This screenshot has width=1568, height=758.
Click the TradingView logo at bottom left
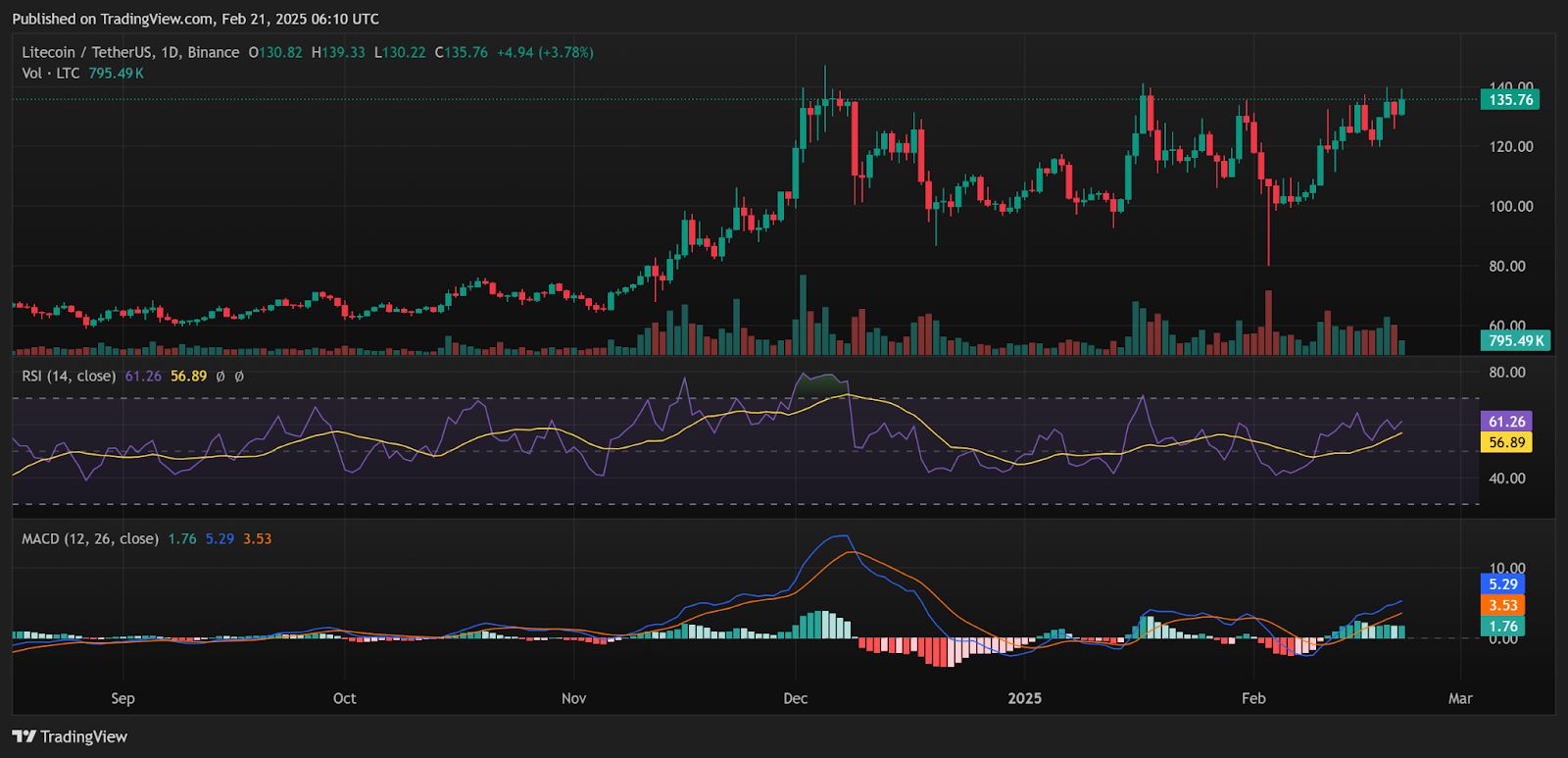click(70, 736)
